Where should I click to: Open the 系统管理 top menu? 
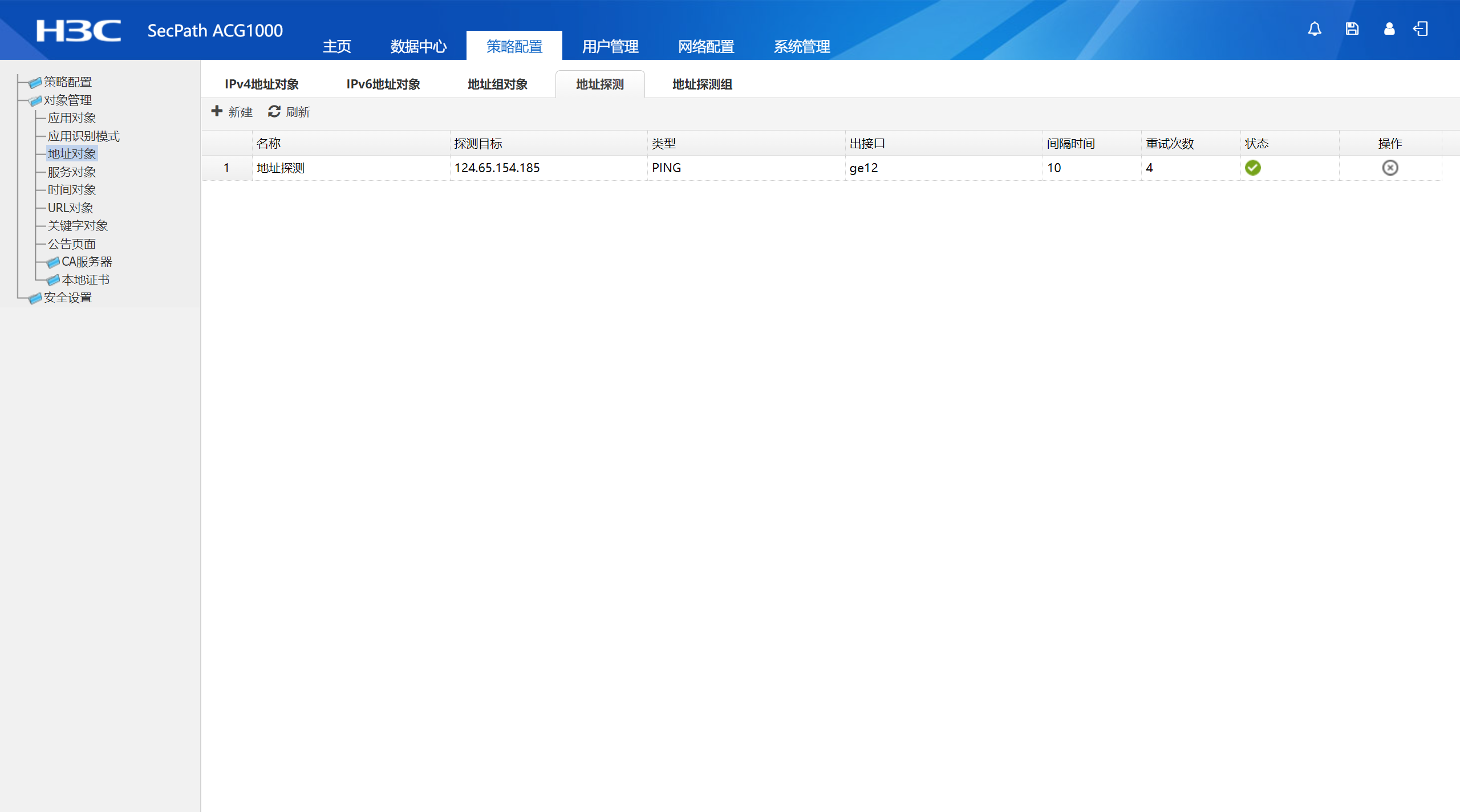(802, 46)
